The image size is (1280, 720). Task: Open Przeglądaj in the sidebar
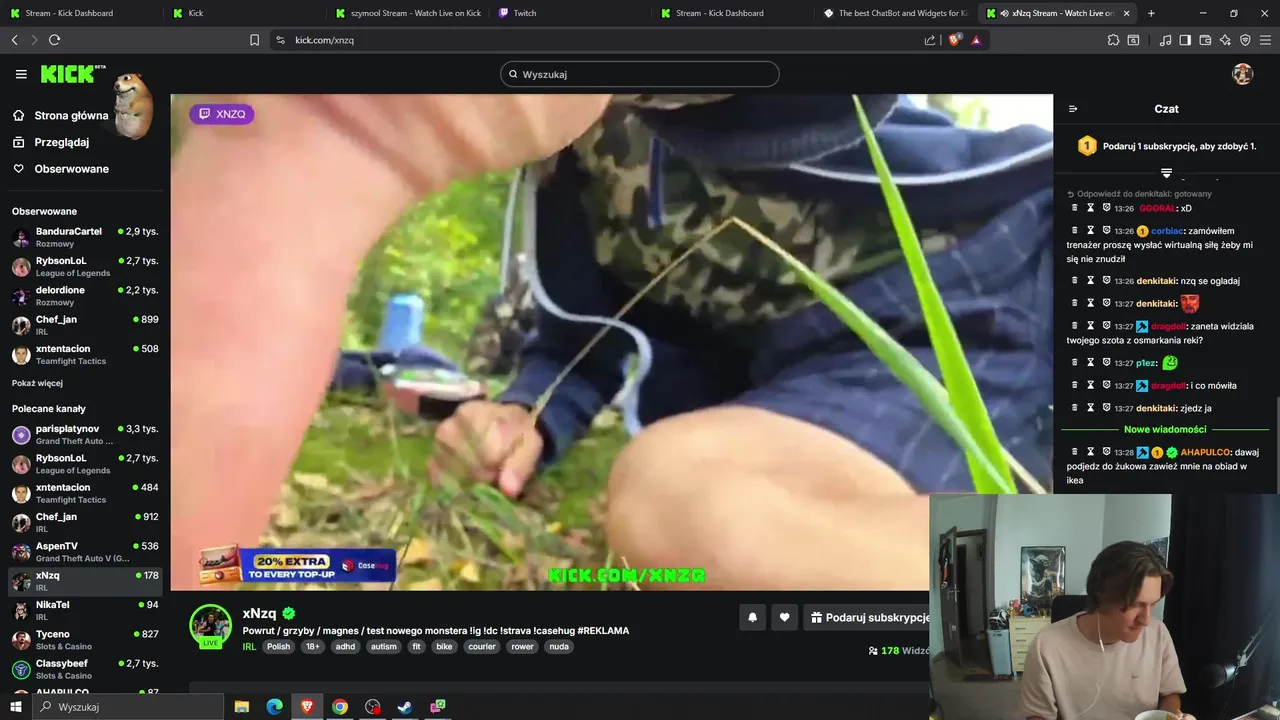61,142
